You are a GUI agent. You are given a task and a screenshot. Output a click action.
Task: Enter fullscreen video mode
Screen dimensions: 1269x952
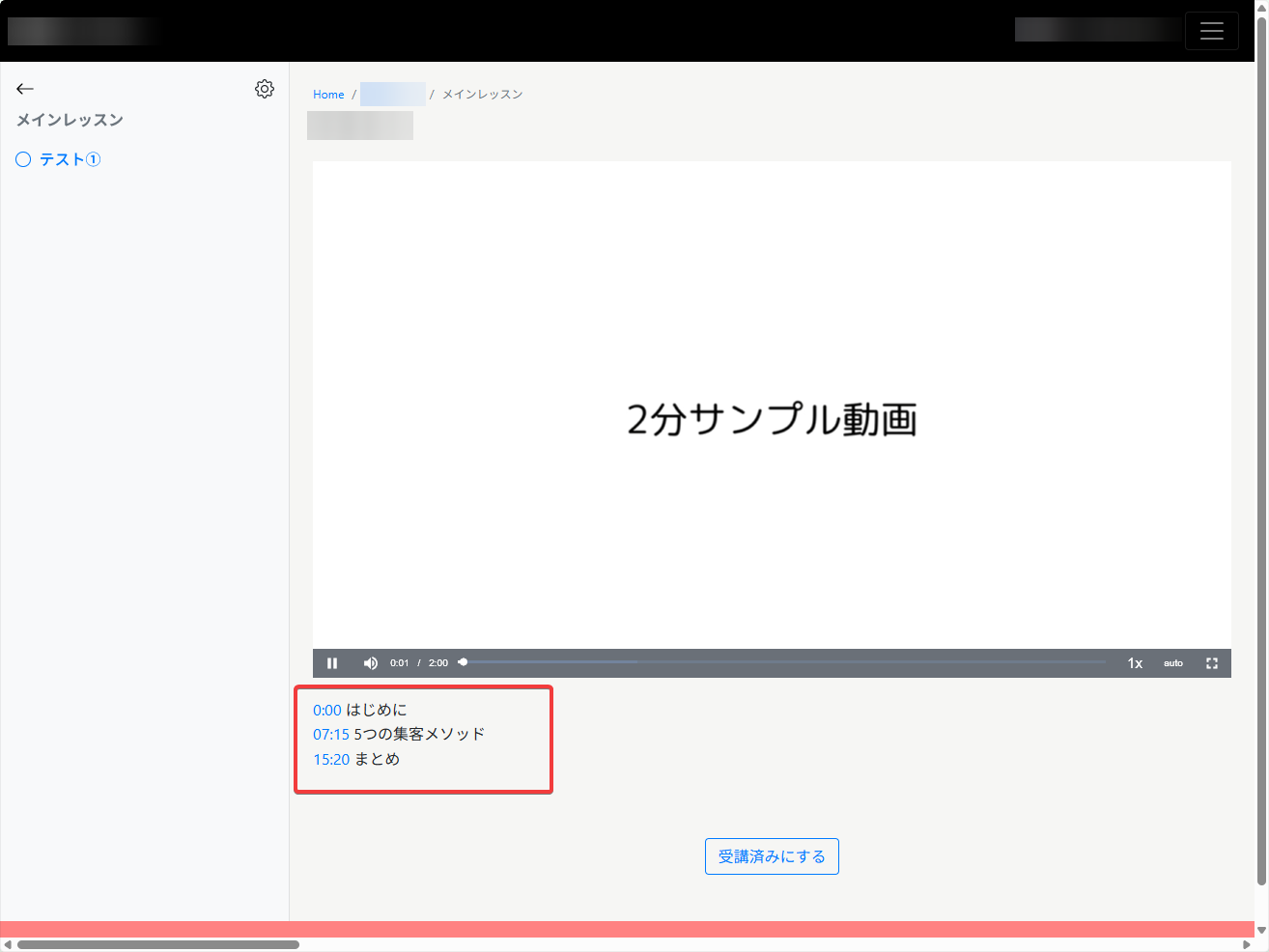coord(1211,663)
